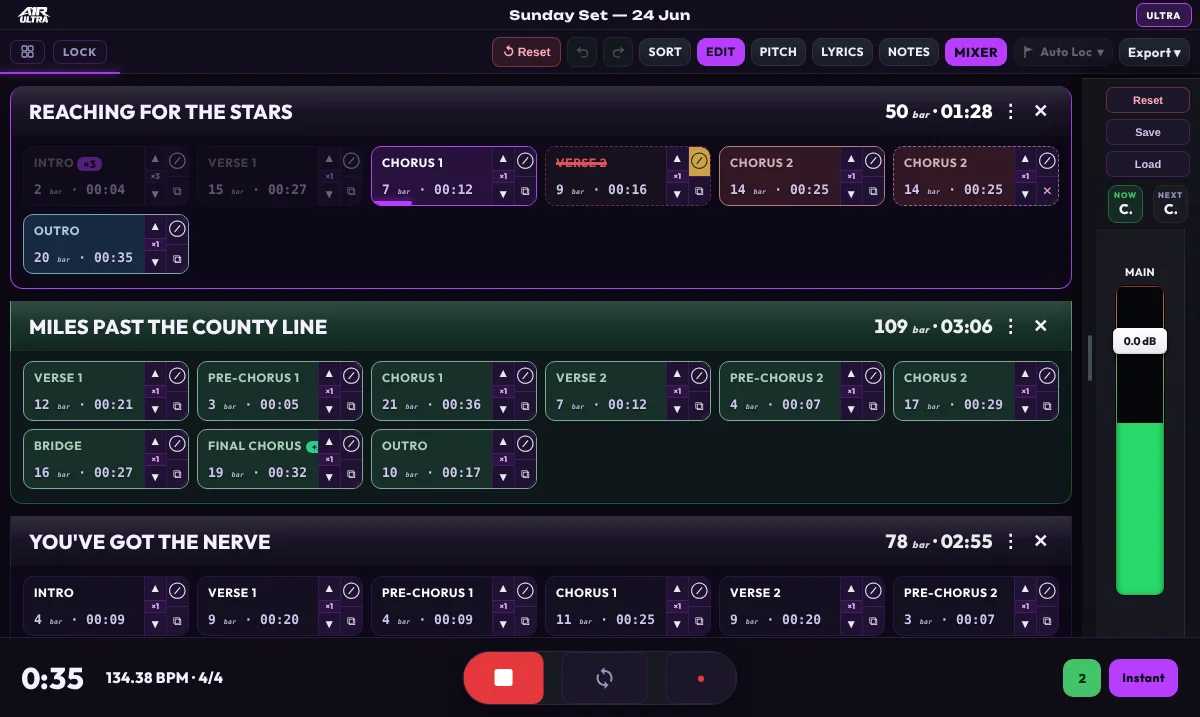Click the duplicate icon on the struck-through VERSE 2 card

(699, 191)
